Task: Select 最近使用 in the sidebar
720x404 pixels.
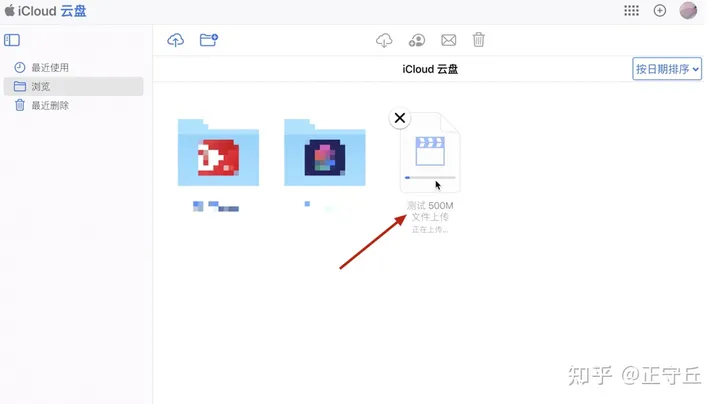Action: pos(73,67)
